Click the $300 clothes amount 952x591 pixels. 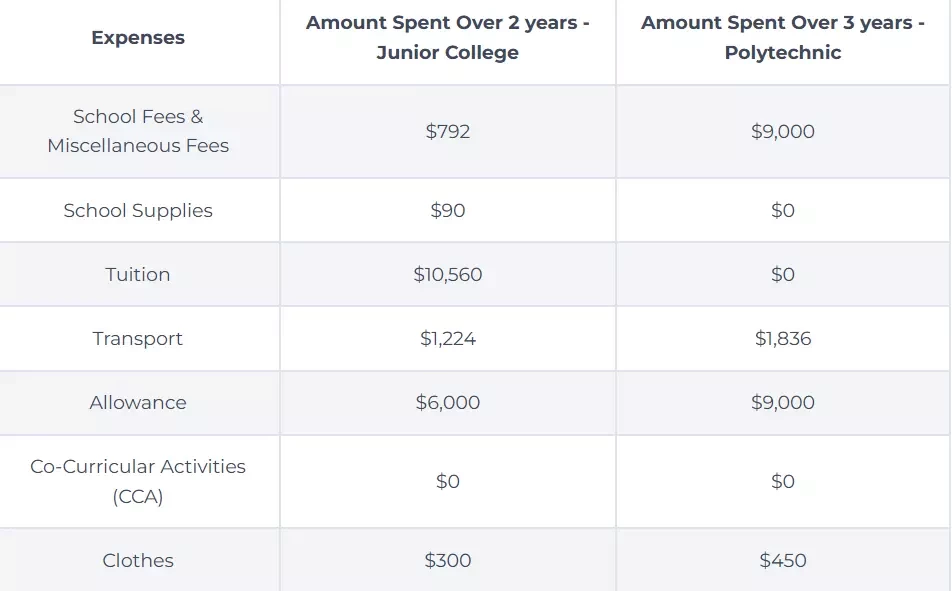point(447,560)
